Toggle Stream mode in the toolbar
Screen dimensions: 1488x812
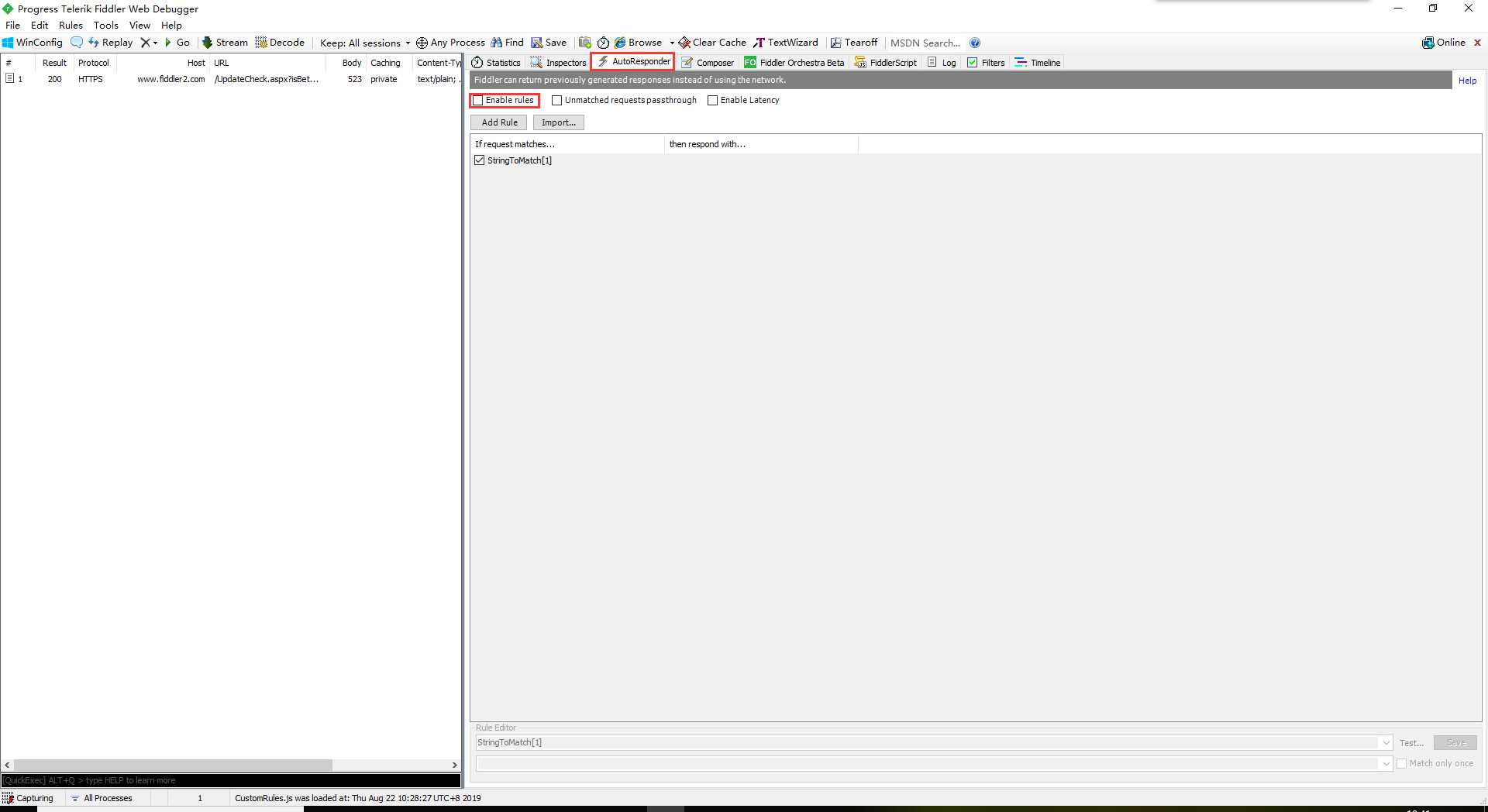coord(225,43)
